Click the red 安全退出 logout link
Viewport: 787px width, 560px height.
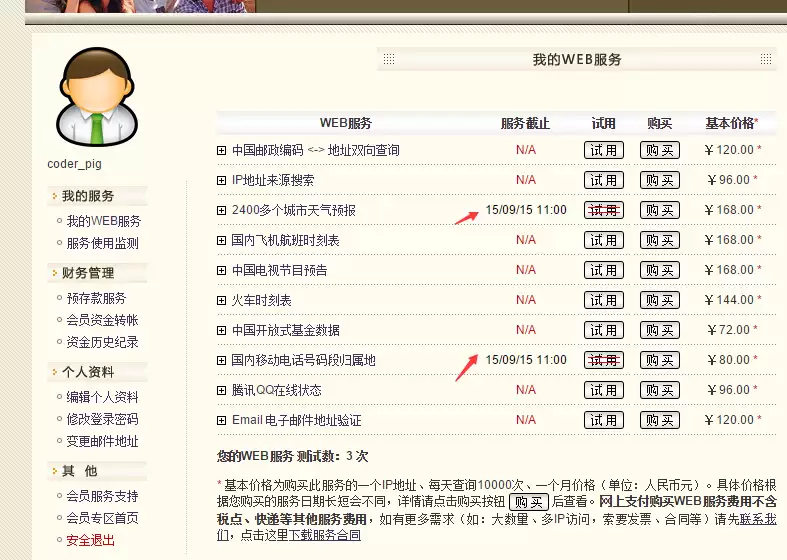tap(90, 540)
